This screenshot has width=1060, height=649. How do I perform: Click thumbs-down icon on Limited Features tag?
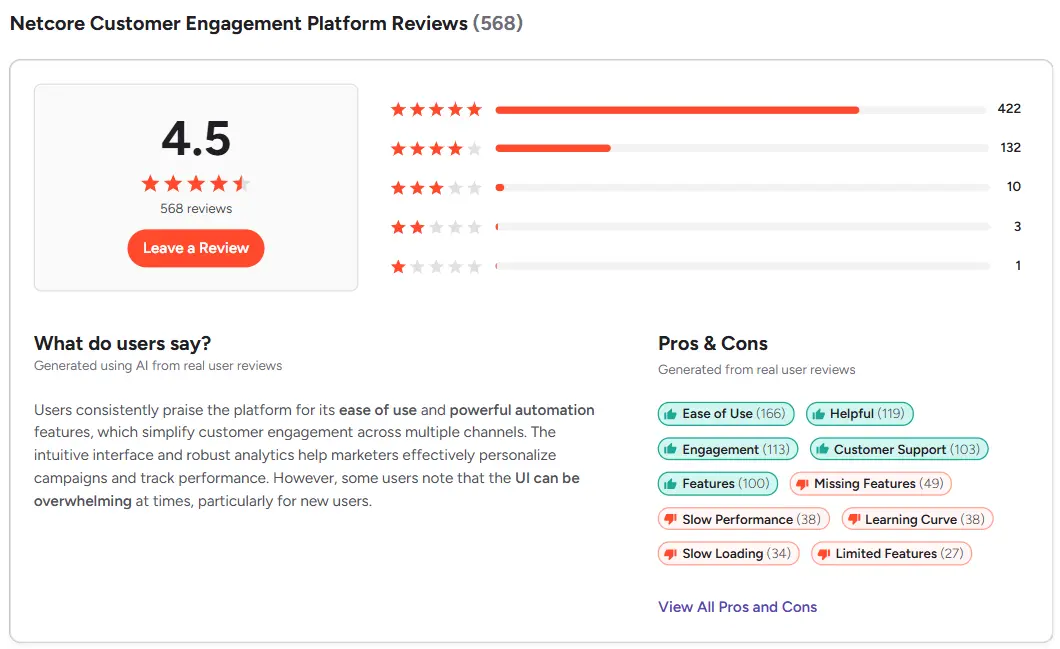point(824,554)
